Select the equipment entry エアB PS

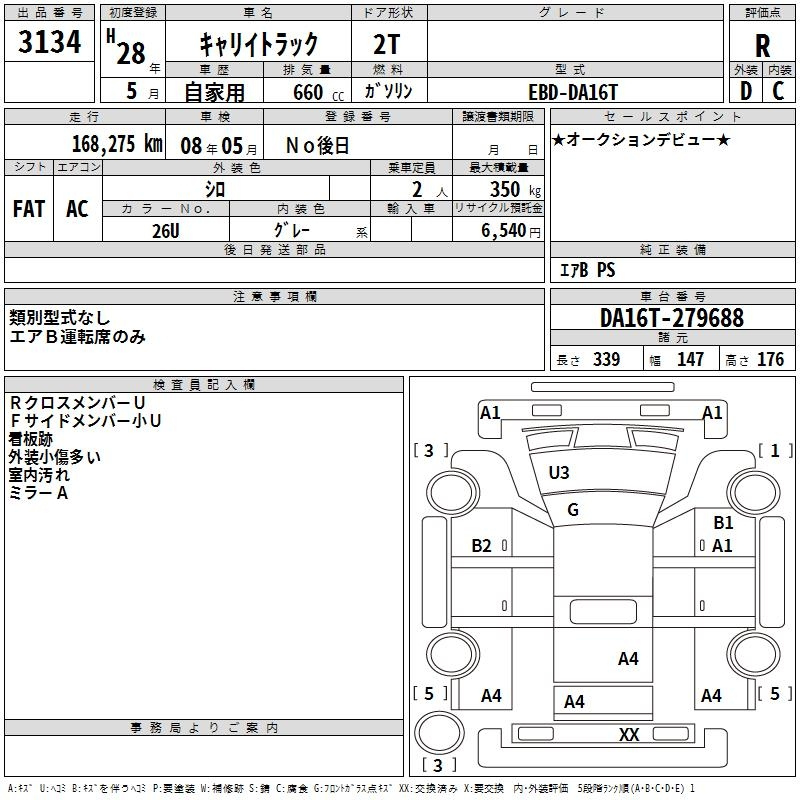coord(588,270)
